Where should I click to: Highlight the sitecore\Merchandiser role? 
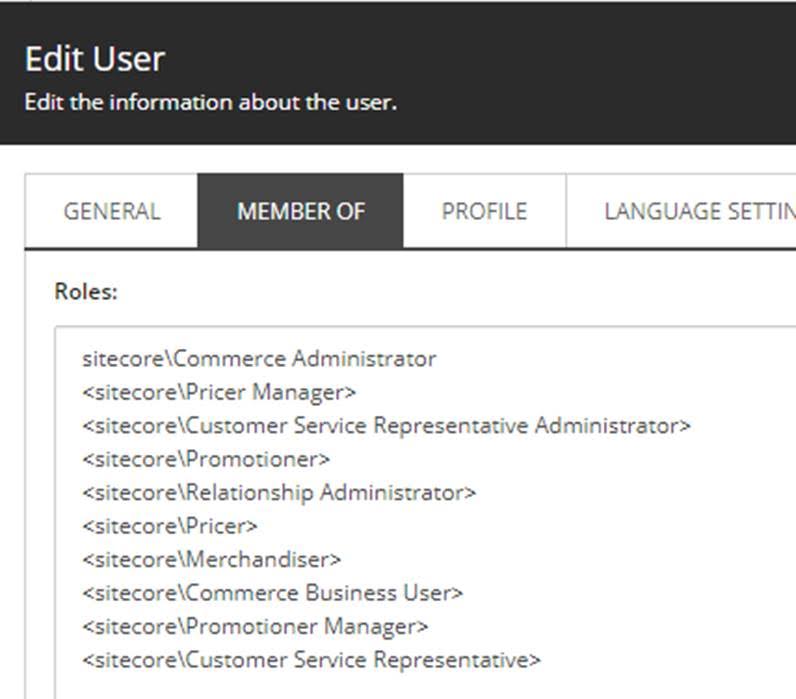click(x=212, y=559)
